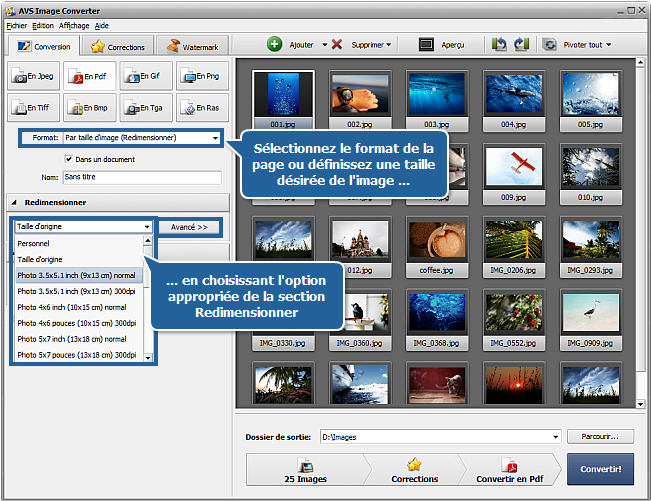Rotate images right with toolbar icon
651x501 pixels.
[x=520, y=45]
